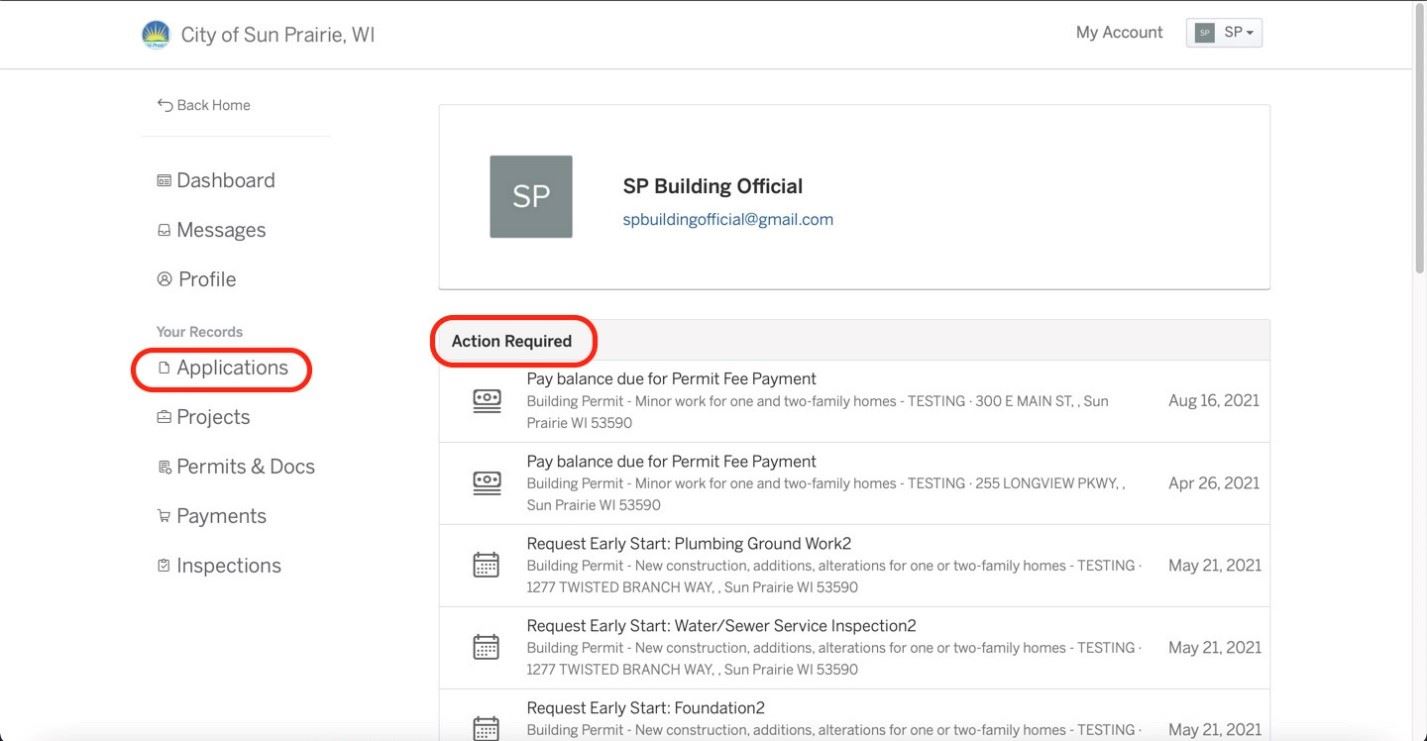The image size is (1427, 741).
Task: Click the Messages inbox icon
Action: tap(164, 230)
